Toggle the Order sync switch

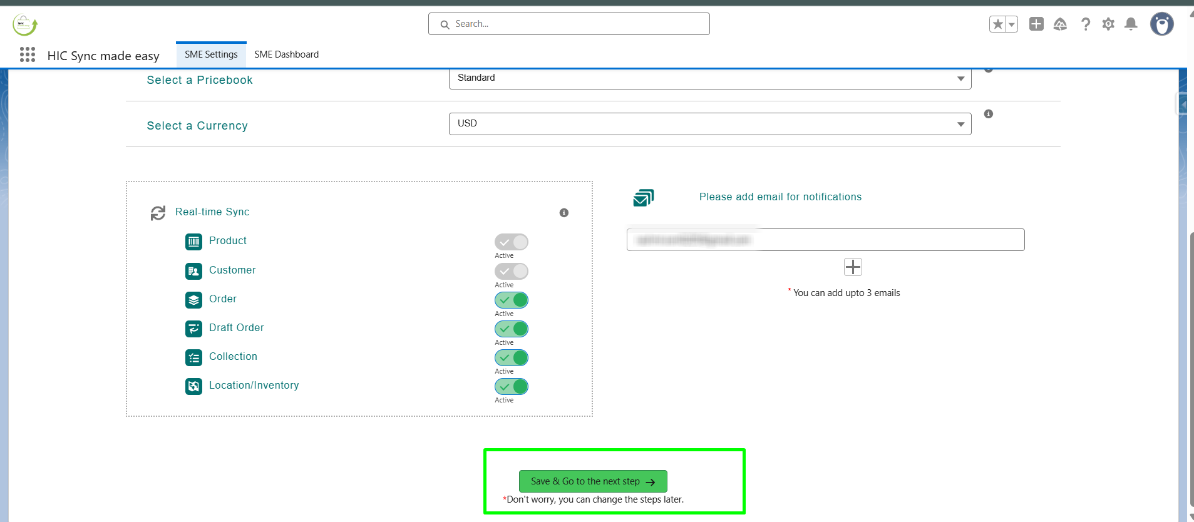pyautogui.click(x=511, y=300)
